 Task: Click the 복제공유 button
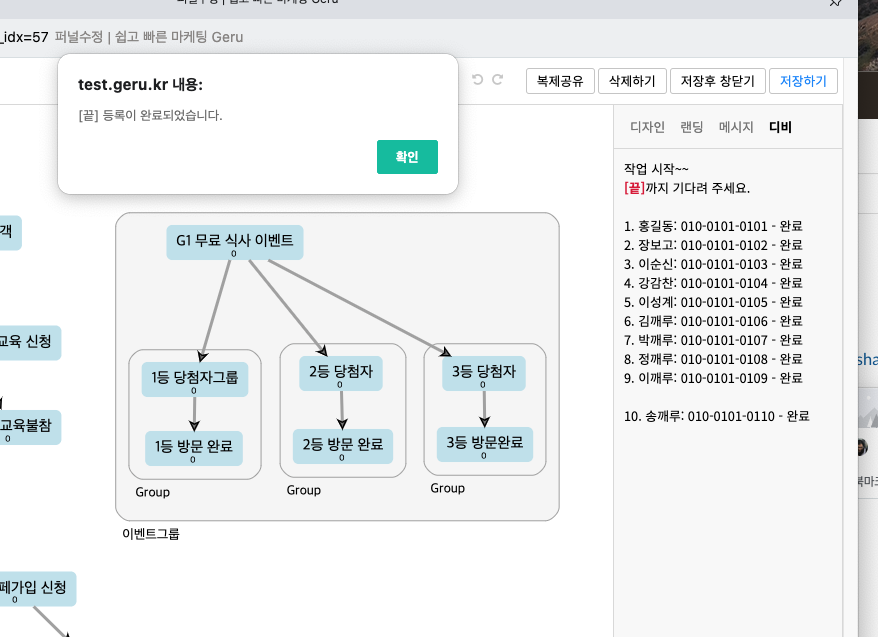pos(560,81)
